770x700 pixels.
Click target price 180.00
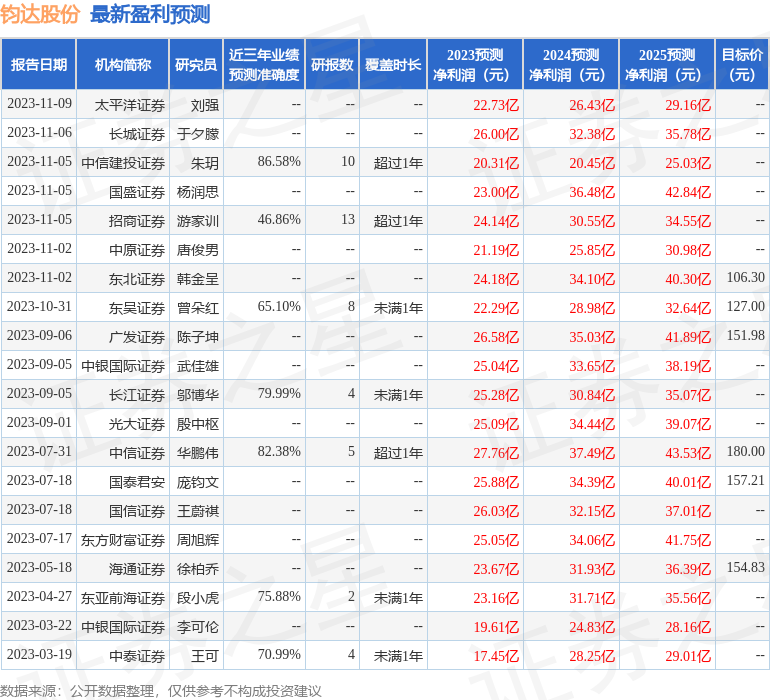745,451
